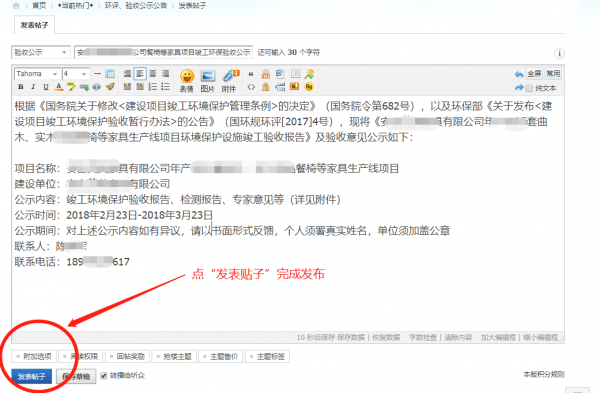Toggle the 纯文本 plain text checkbox
The height and width of the screenshot is (393, 600).
point(529,88)
